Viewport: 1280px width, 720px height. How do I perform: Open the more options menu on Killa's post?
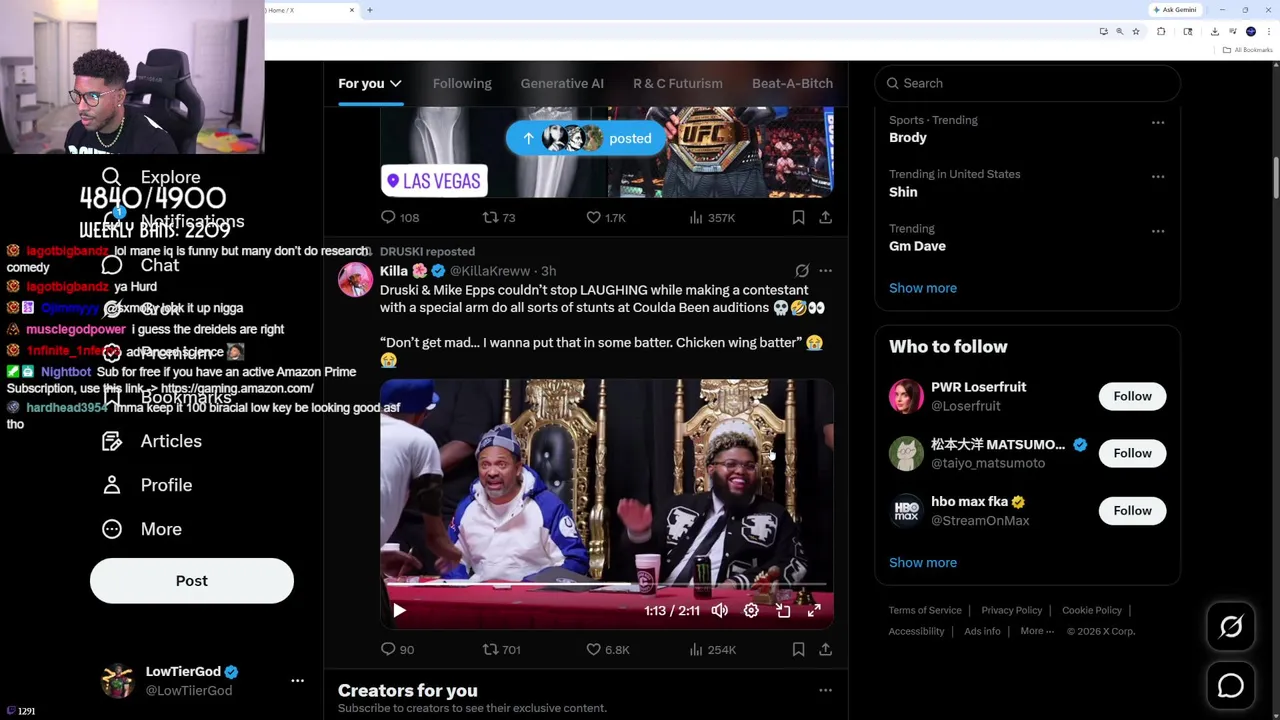coord(825,271)
